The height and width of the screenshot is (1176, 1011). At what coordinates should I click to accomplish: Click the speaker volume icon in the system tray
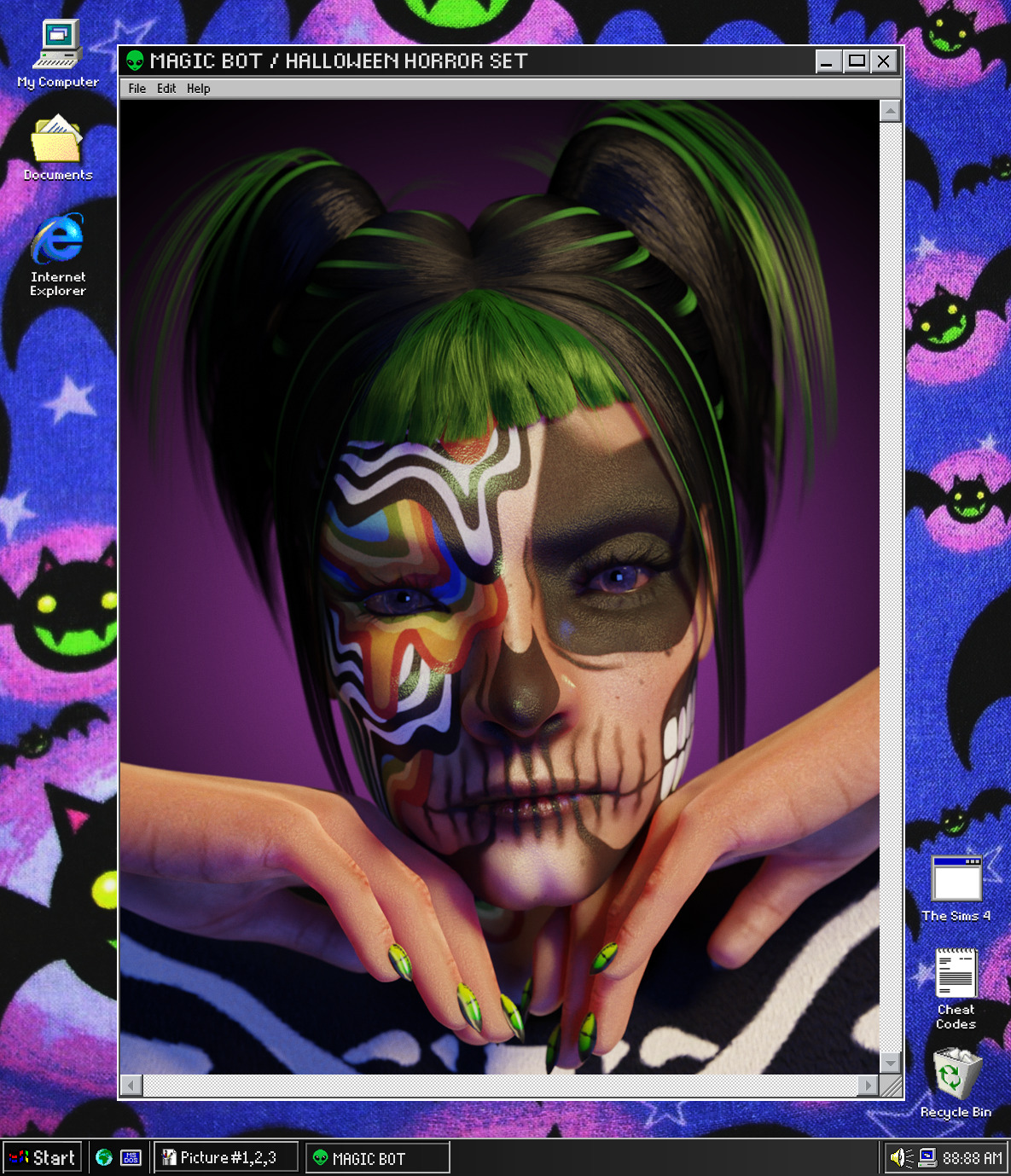[900, 1157]
